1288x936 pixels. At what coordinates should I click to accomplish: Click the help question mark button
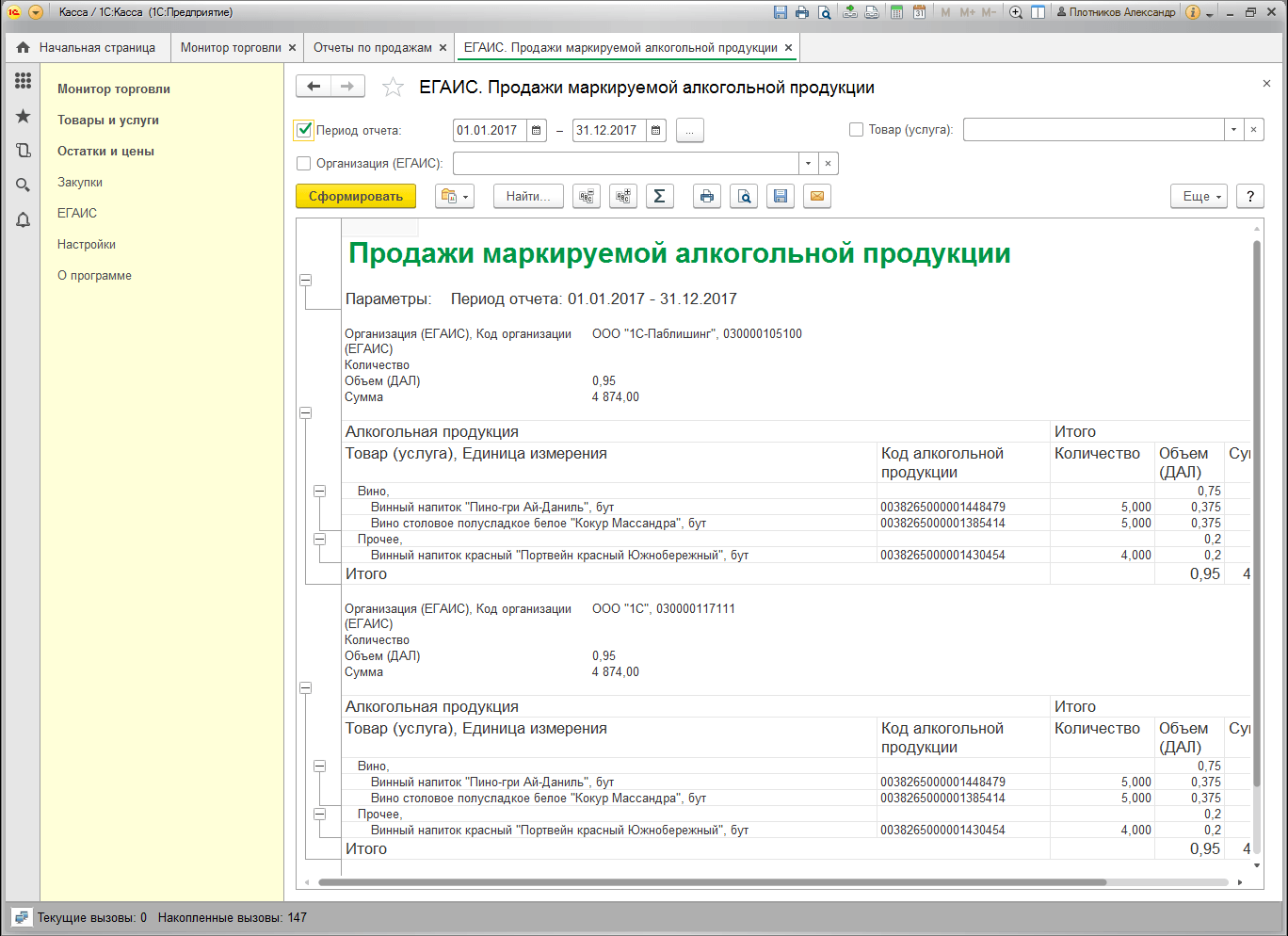pos(1250,196)
